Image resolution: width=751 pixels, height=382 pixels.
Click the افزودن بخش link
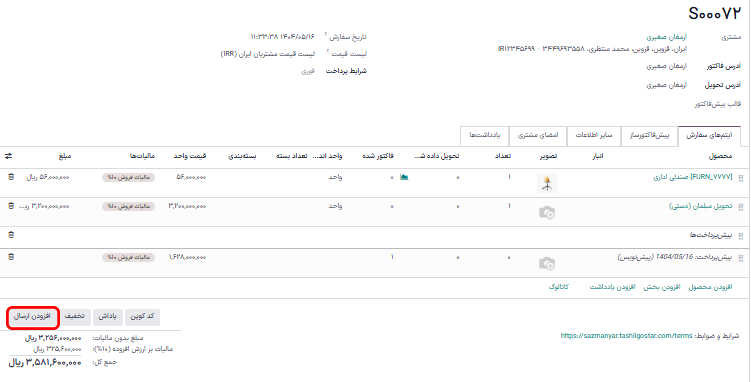click(661, 287)
